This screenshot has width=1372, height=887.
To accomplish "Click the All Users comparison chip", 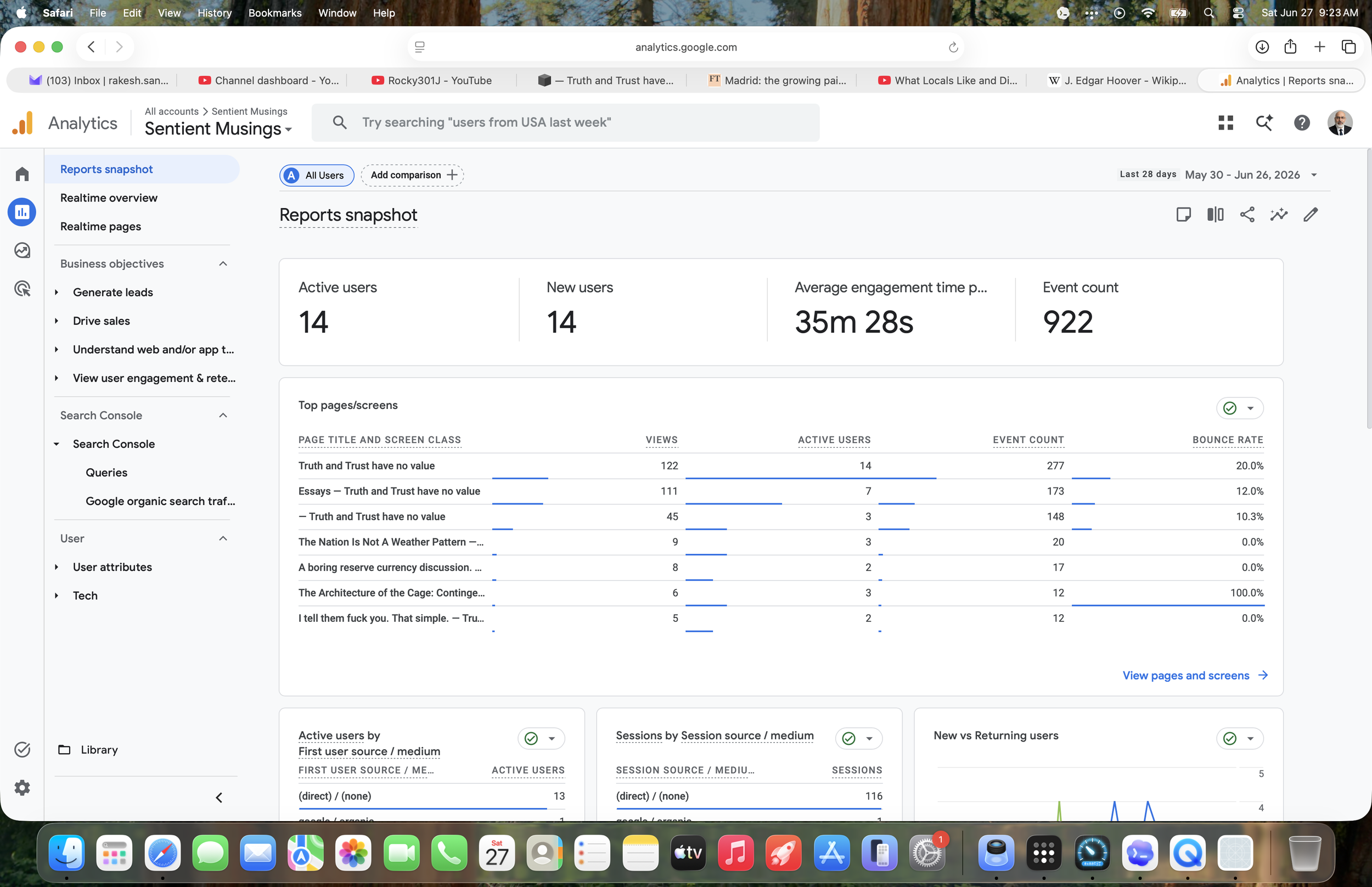I will click(x=317, y=175).
